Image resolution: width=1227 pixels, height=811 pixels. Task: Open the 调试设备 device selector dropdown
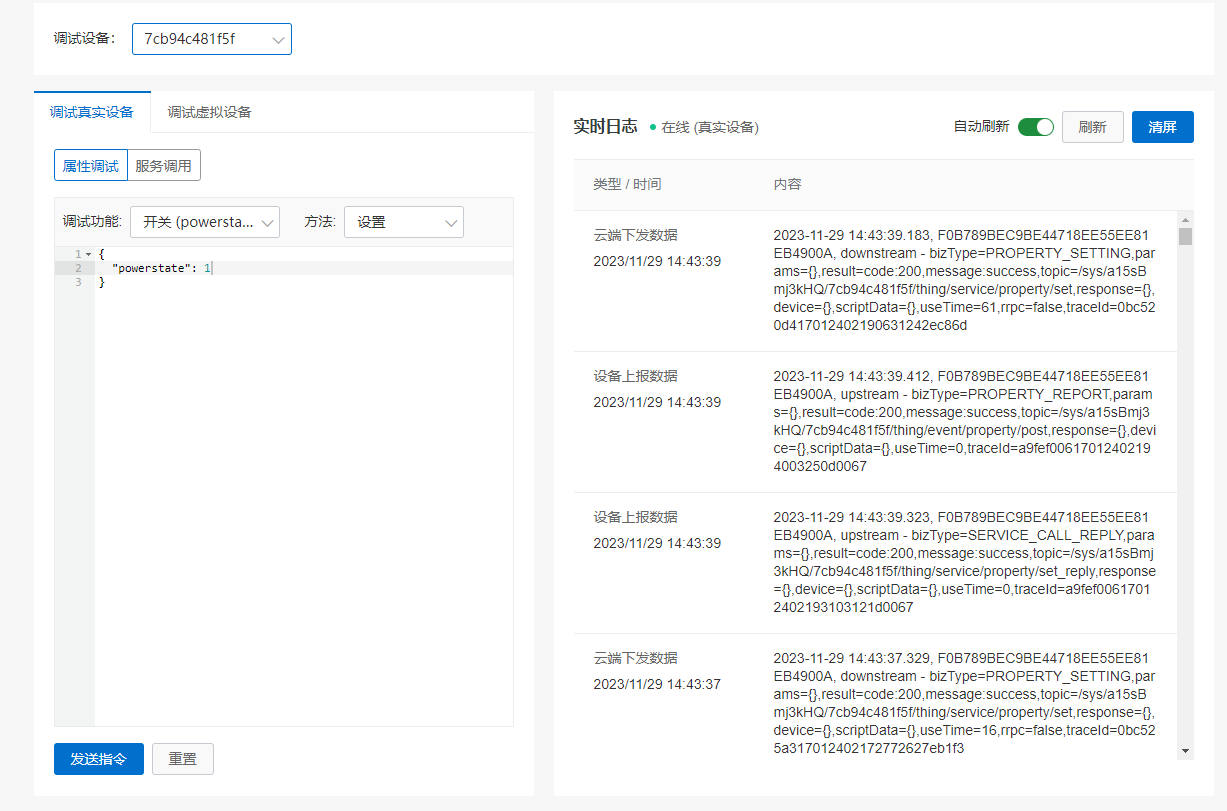(212, 39)
